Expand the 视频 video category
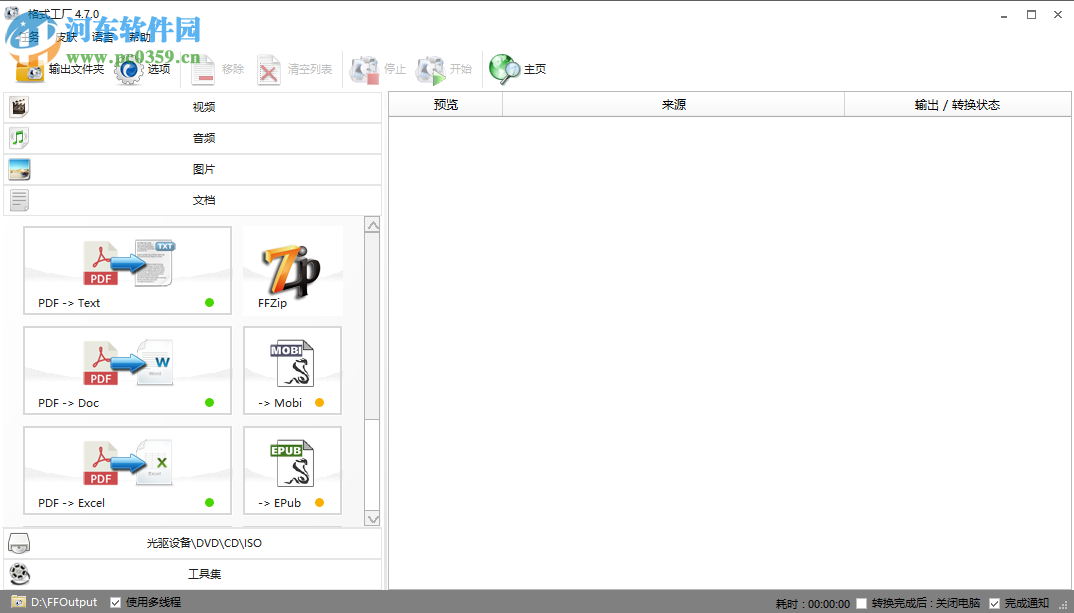 tap(192, 108)
